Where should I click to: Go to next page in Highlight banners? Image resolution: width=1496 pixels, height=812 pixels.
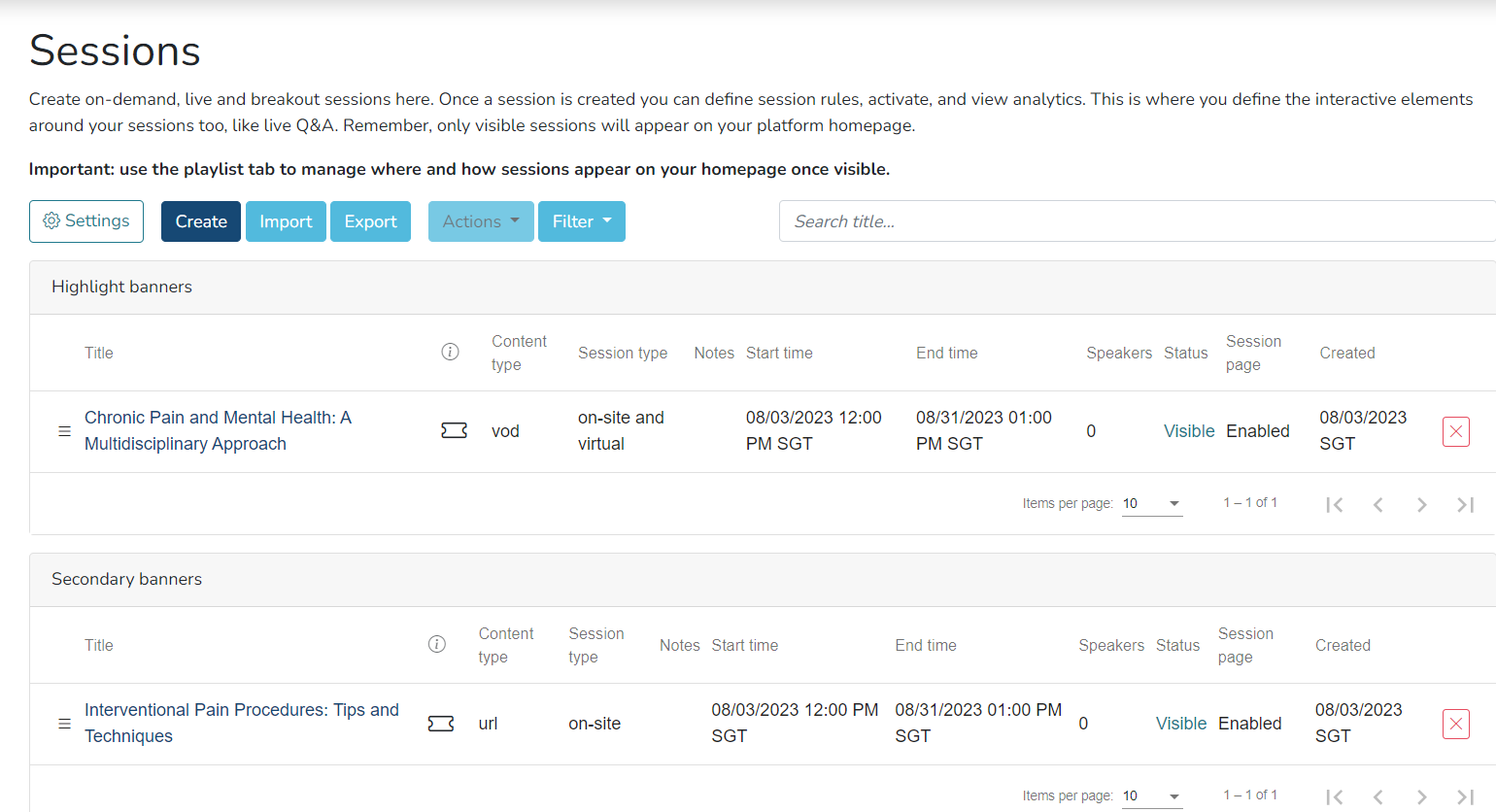tap(1421, 504)
